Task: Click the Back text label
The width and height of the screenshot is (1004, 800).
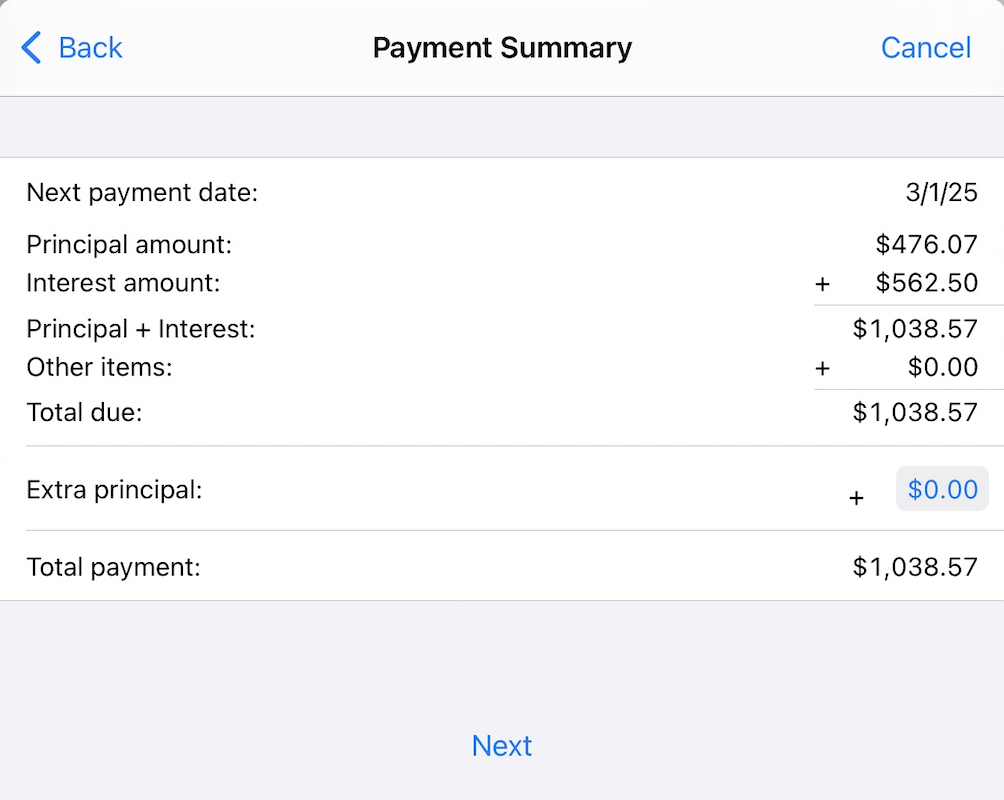Action: click(90, 48)
